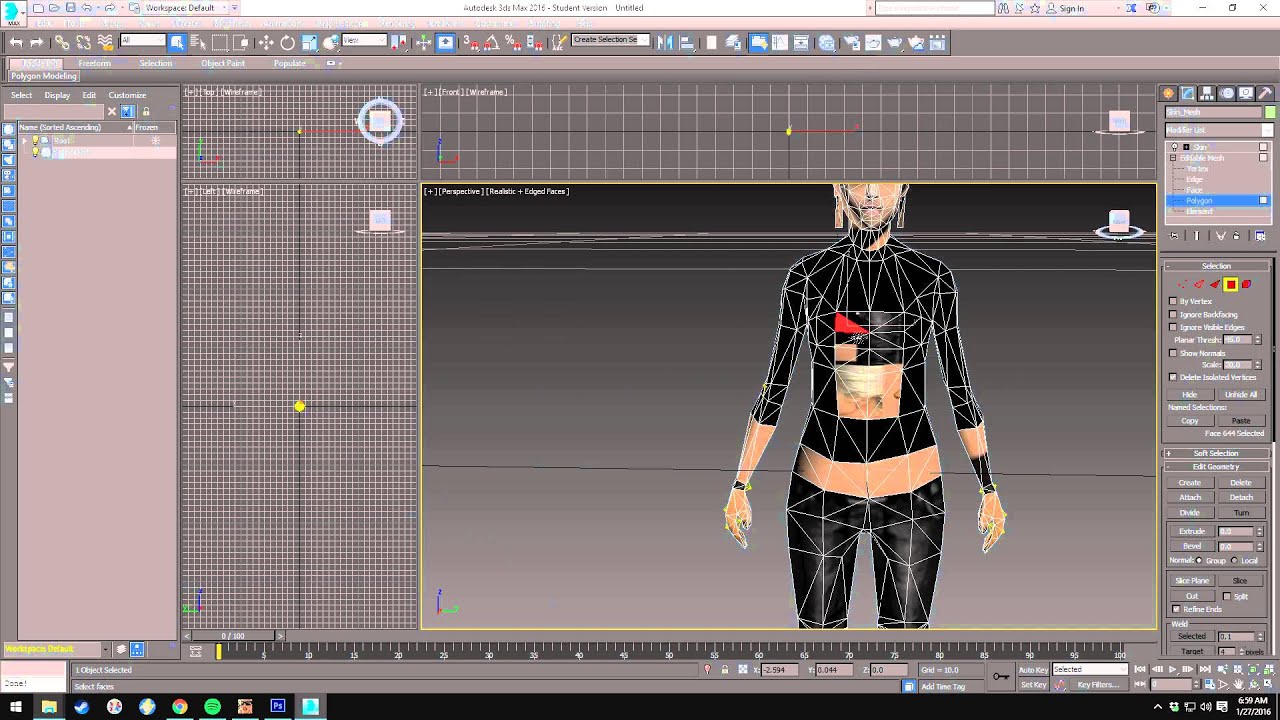Enable the By Vertex checkbox
Screen dimensions: 1280x720
point(1173,301)
